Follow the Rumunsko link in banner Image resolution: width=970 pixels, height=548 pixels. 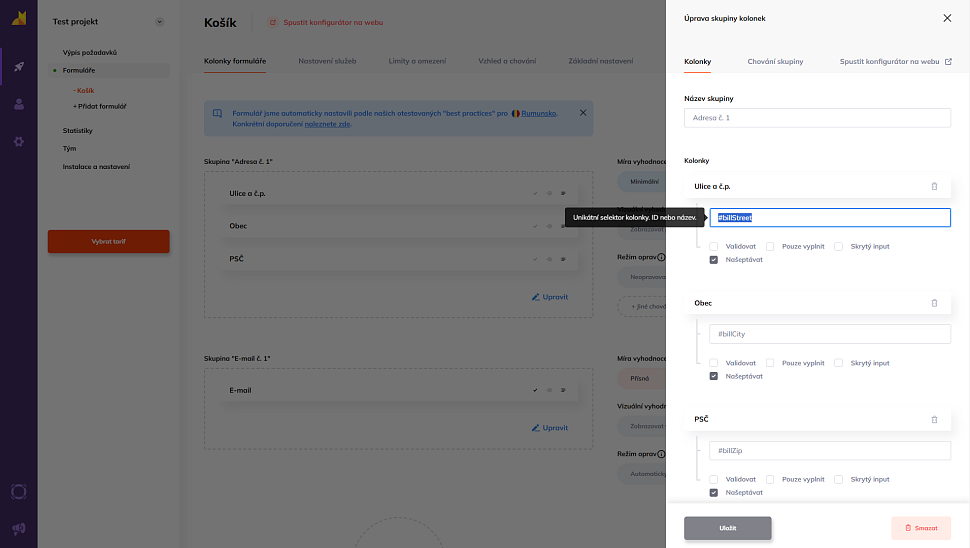[538, 113]
